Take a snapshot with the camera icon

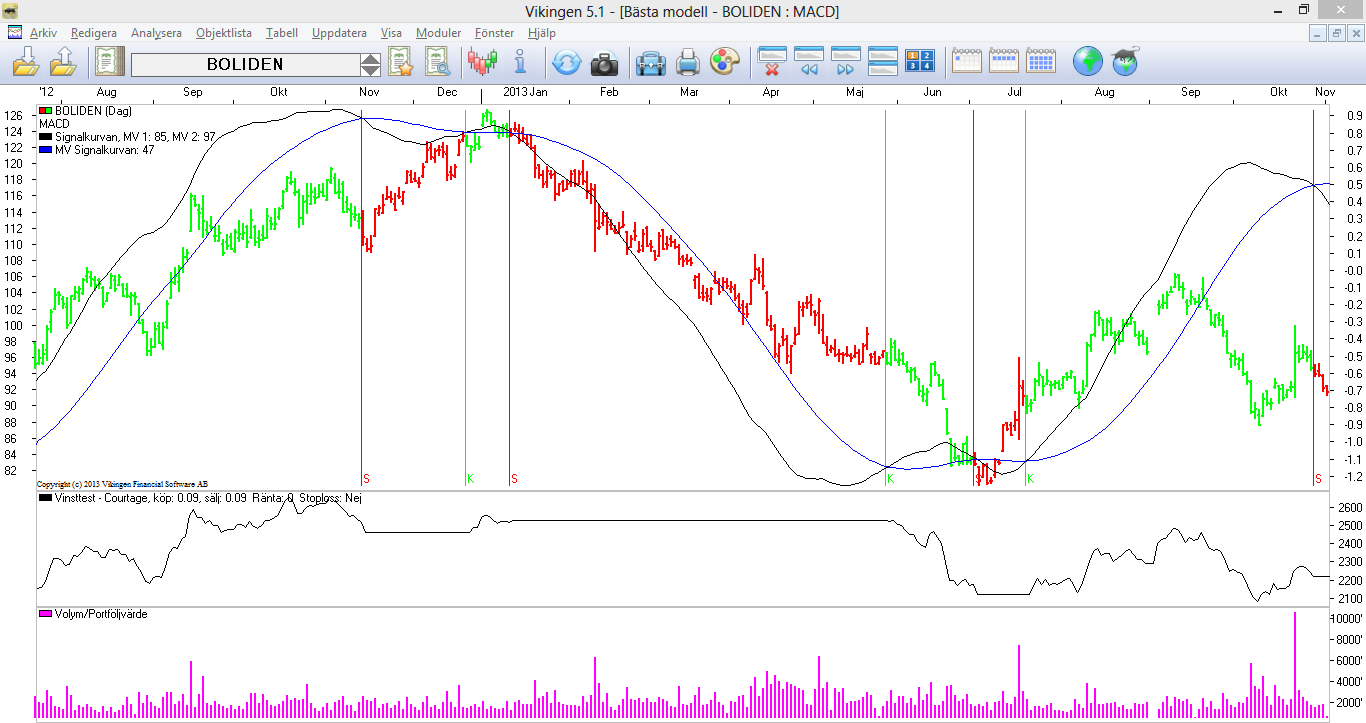click(x=604, y=64)
